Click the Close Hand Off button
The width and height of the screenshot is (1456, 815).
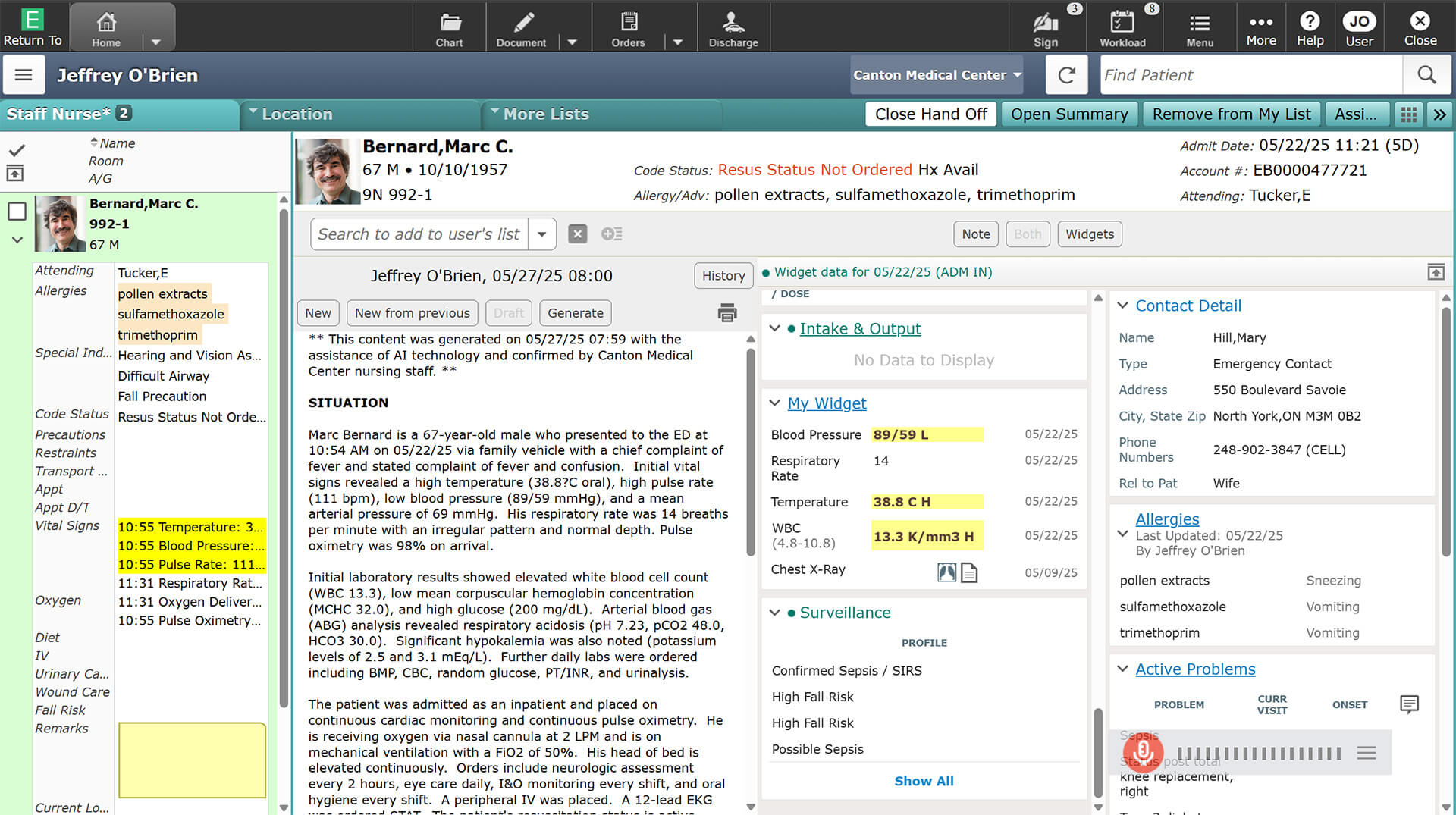click(931, 114)
